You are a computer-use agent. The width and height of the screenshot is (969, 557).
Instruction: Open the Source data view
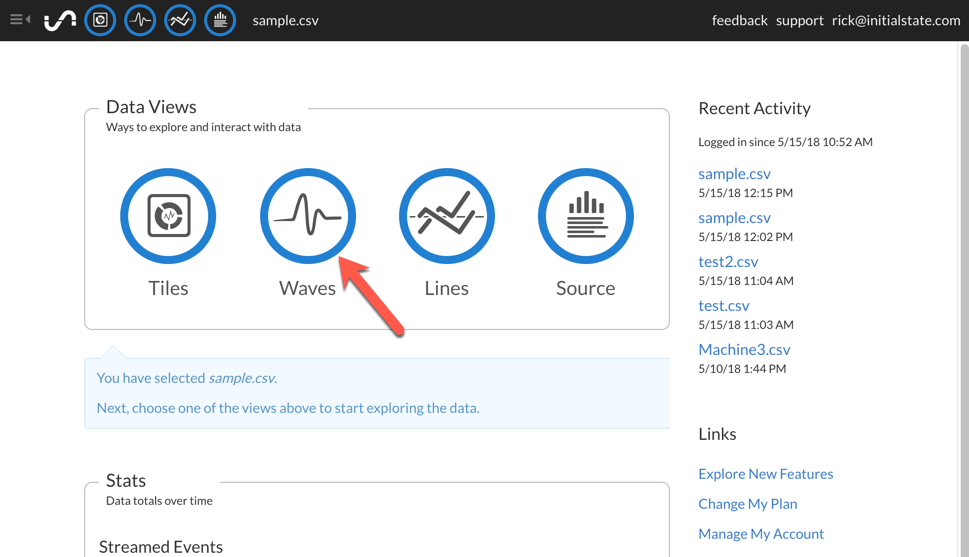pos(585,216)
